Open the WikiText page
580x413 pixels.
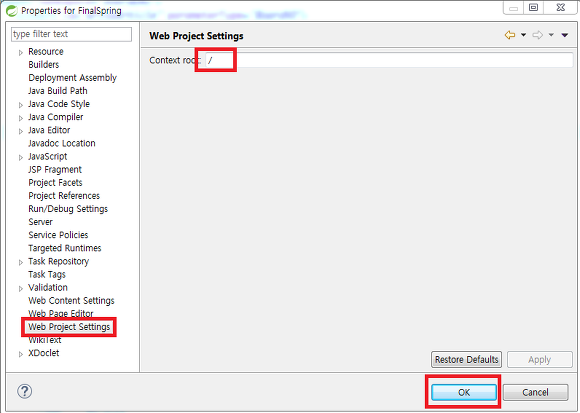(x=45, y=340)
